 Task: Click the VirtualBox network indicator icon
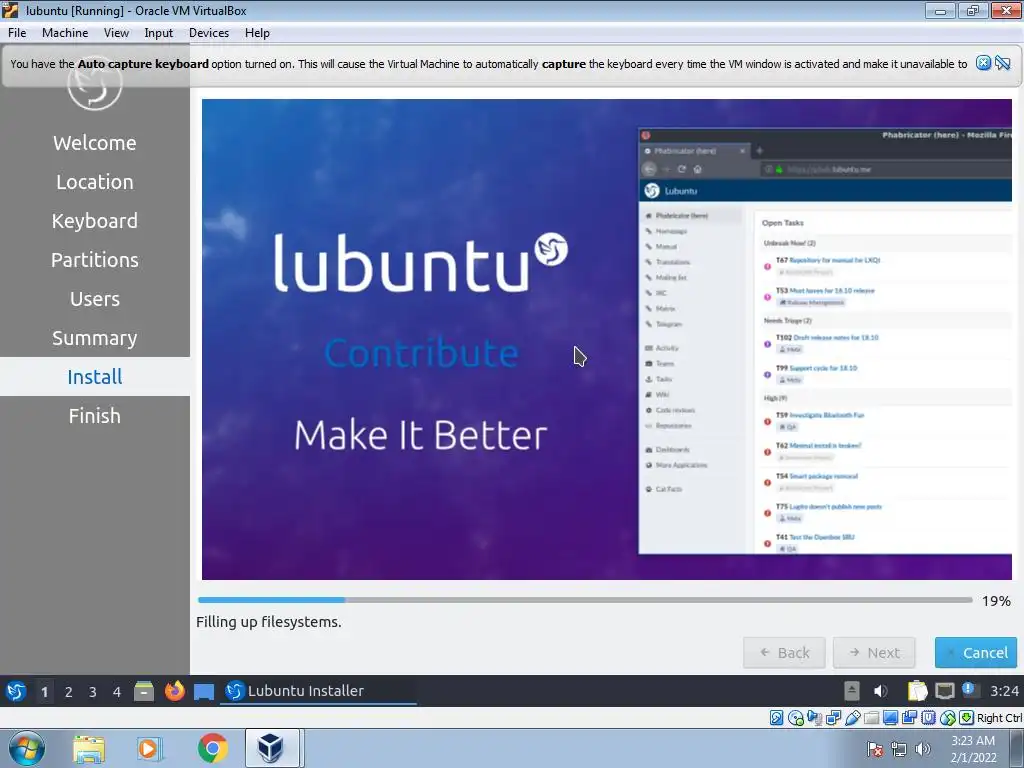coord(833,718)
